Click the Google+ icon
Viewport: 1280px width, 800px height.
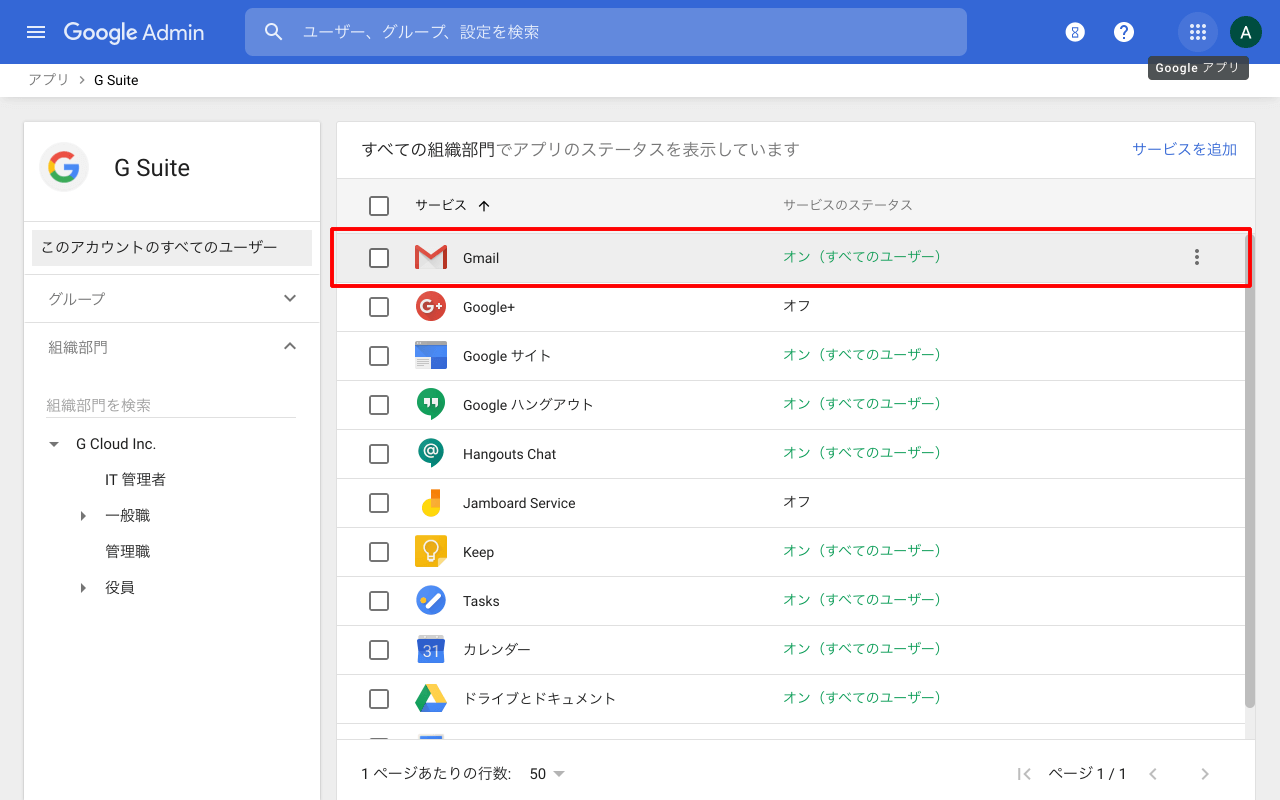[x=431, y=307]
